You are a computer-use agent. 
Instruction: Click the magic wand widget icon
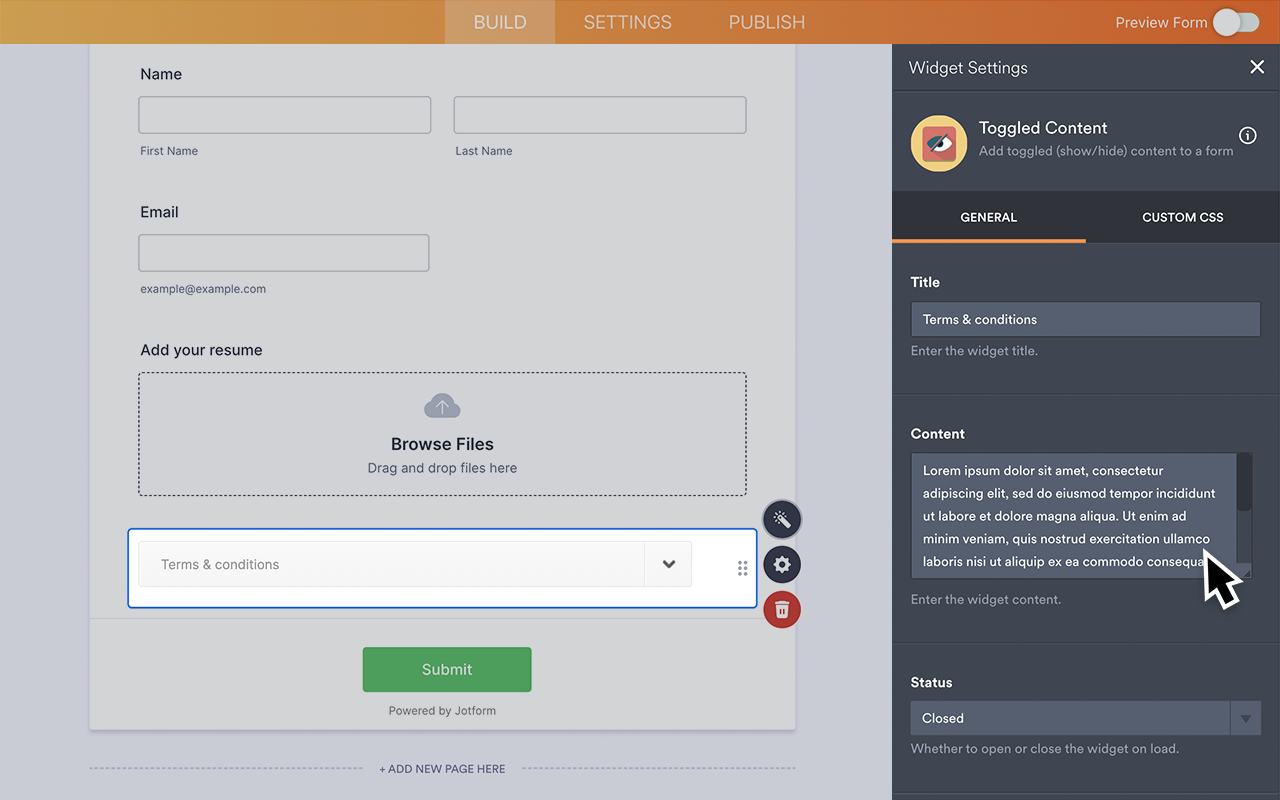click(781, 519)
